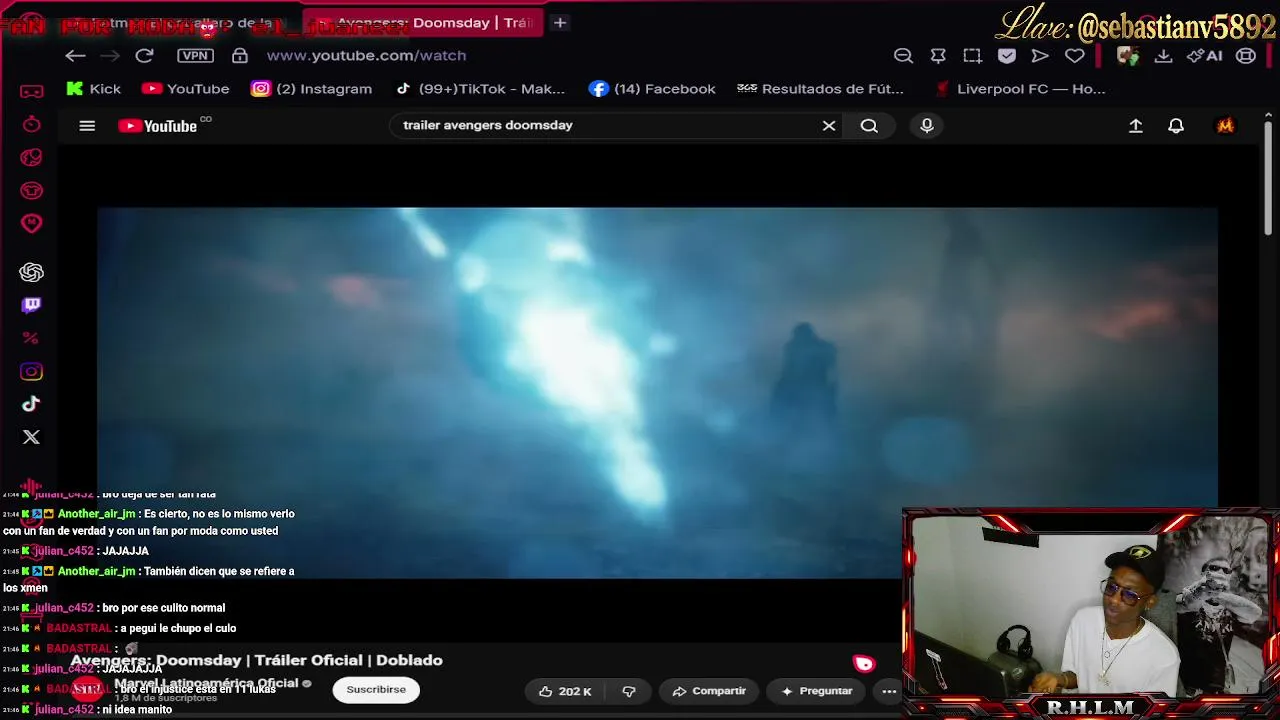Open the pinned extensions icon in toolbar
Viewport: 1280px width, 720px height.
(x=938, y=56)
